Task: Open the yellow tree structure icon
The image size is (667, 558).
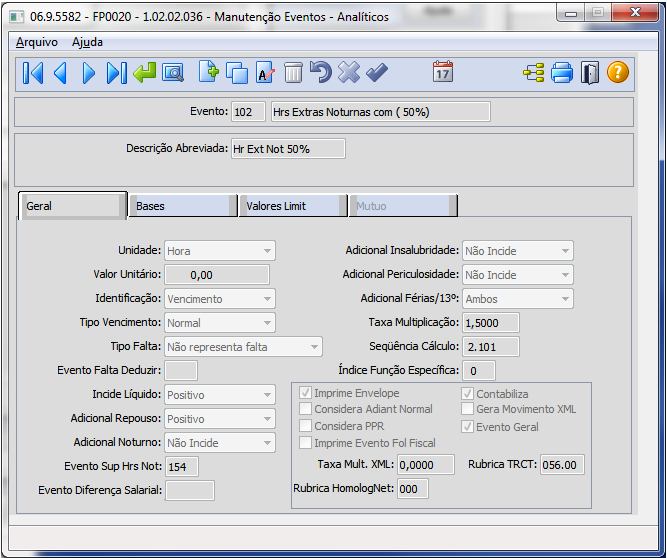Action: tap(534, 73)
